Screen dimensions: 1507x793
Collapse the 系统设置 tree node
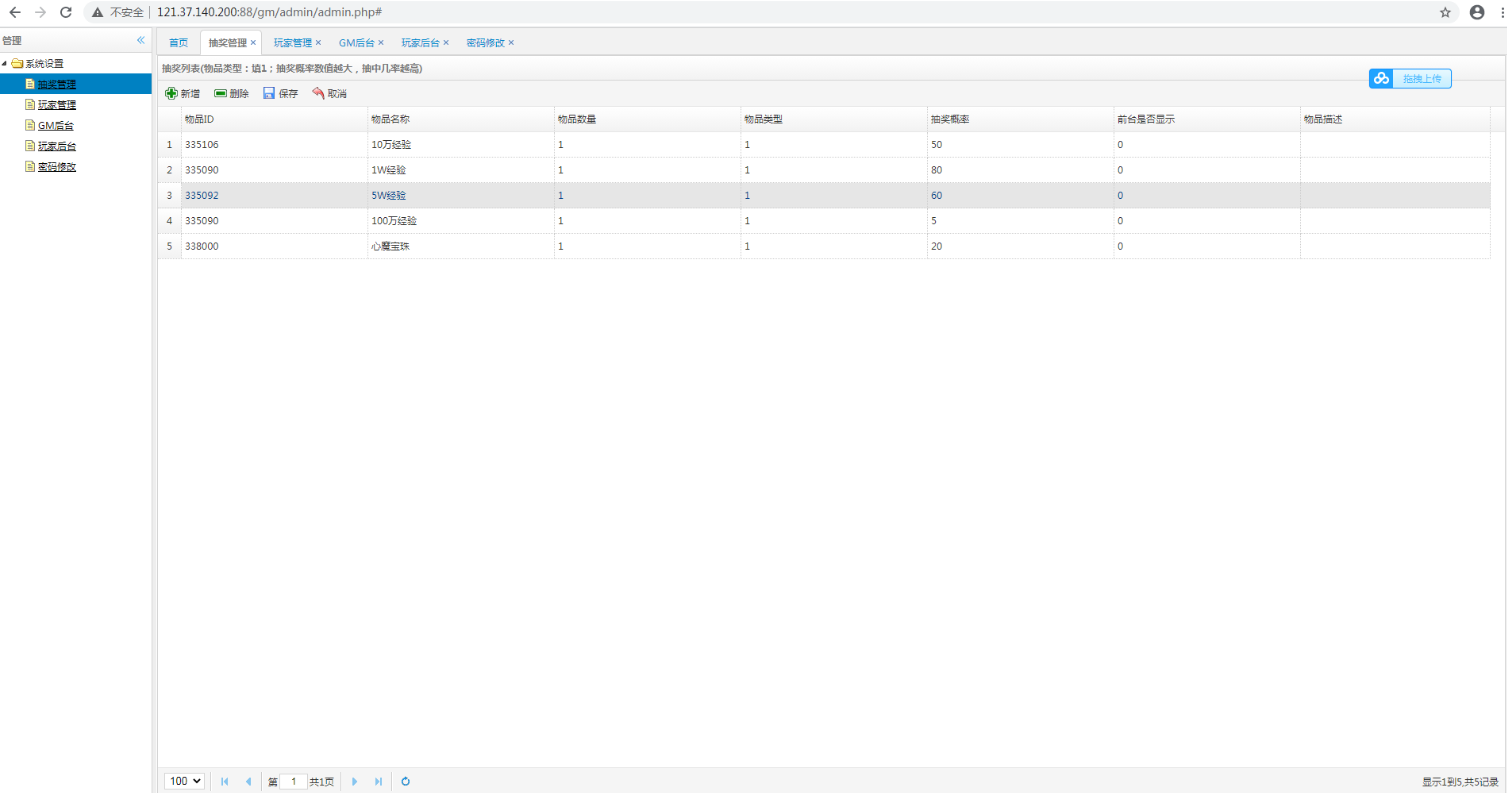click(x=5, y=63)
